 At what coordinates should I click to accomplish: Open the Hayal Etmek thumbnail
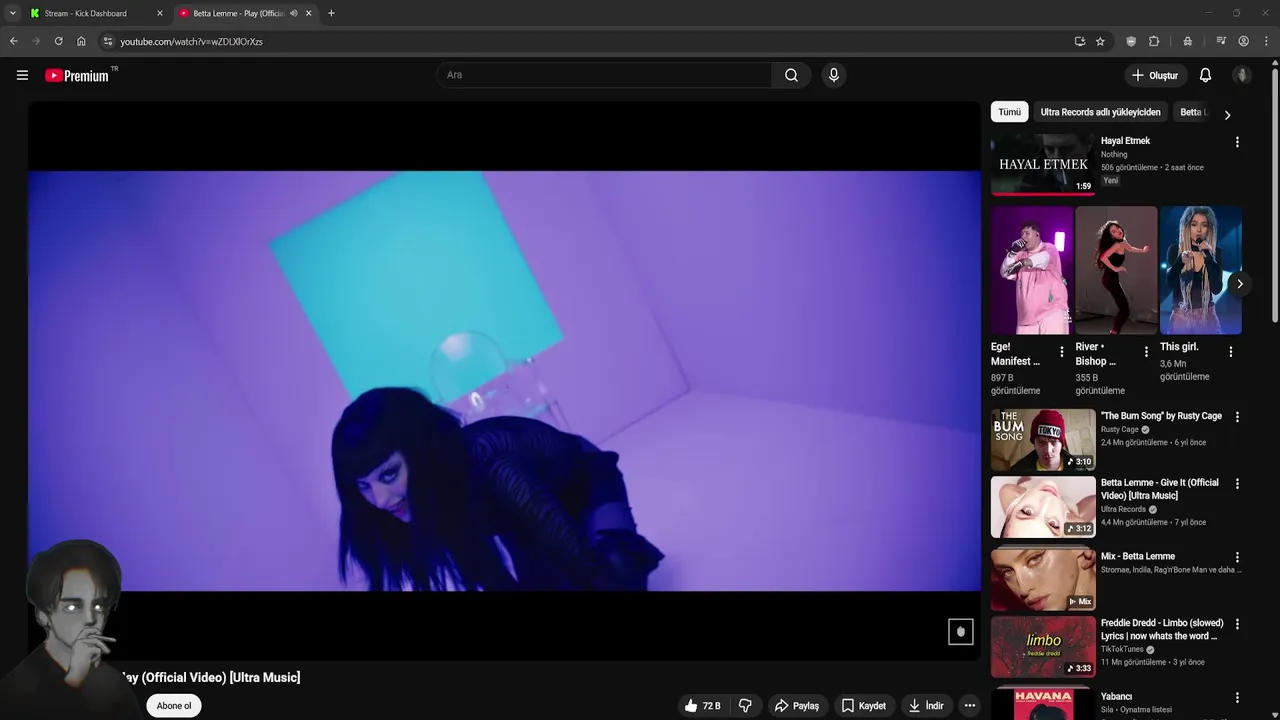1043,165
